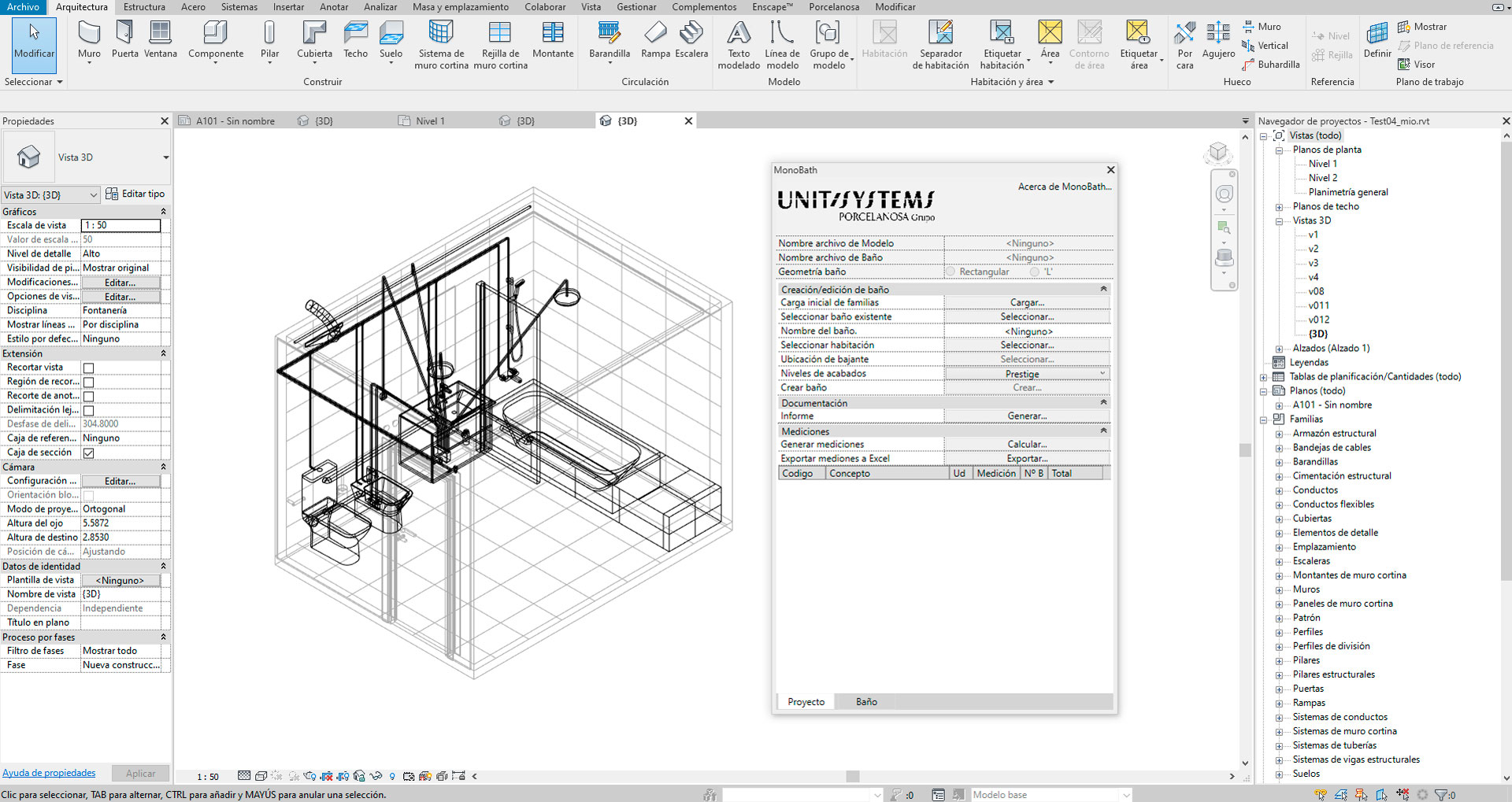This screenshot has width=1512, height=802.
Task: Click the horizontal scrollbar of the 3D view
Action: coord(853,776)
